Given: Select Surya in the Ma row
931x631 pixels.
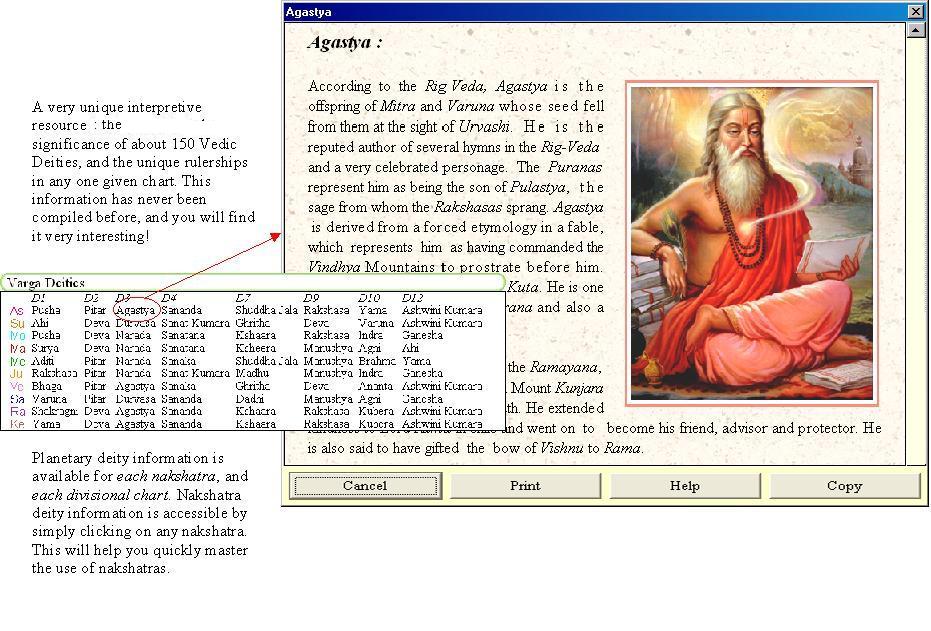Looking at the screenshot, I should point(45,348).
